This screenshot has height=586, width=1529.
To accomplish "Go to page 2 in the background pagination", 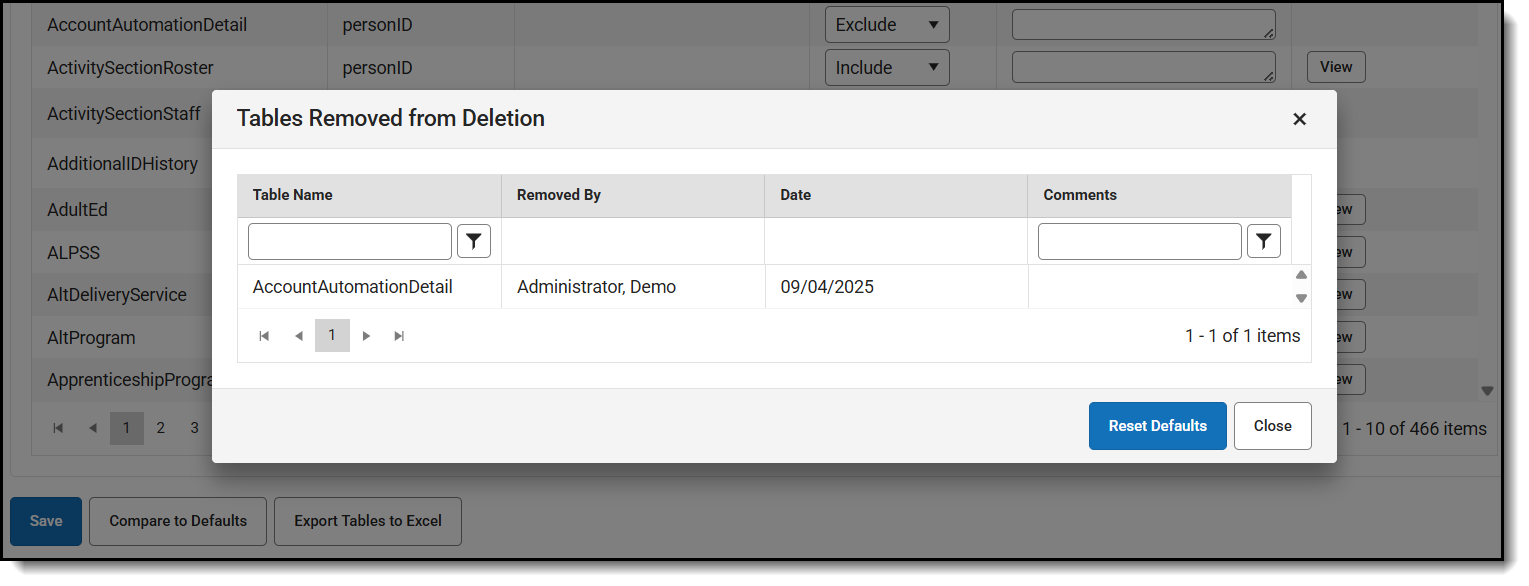I will coord(160,427).
